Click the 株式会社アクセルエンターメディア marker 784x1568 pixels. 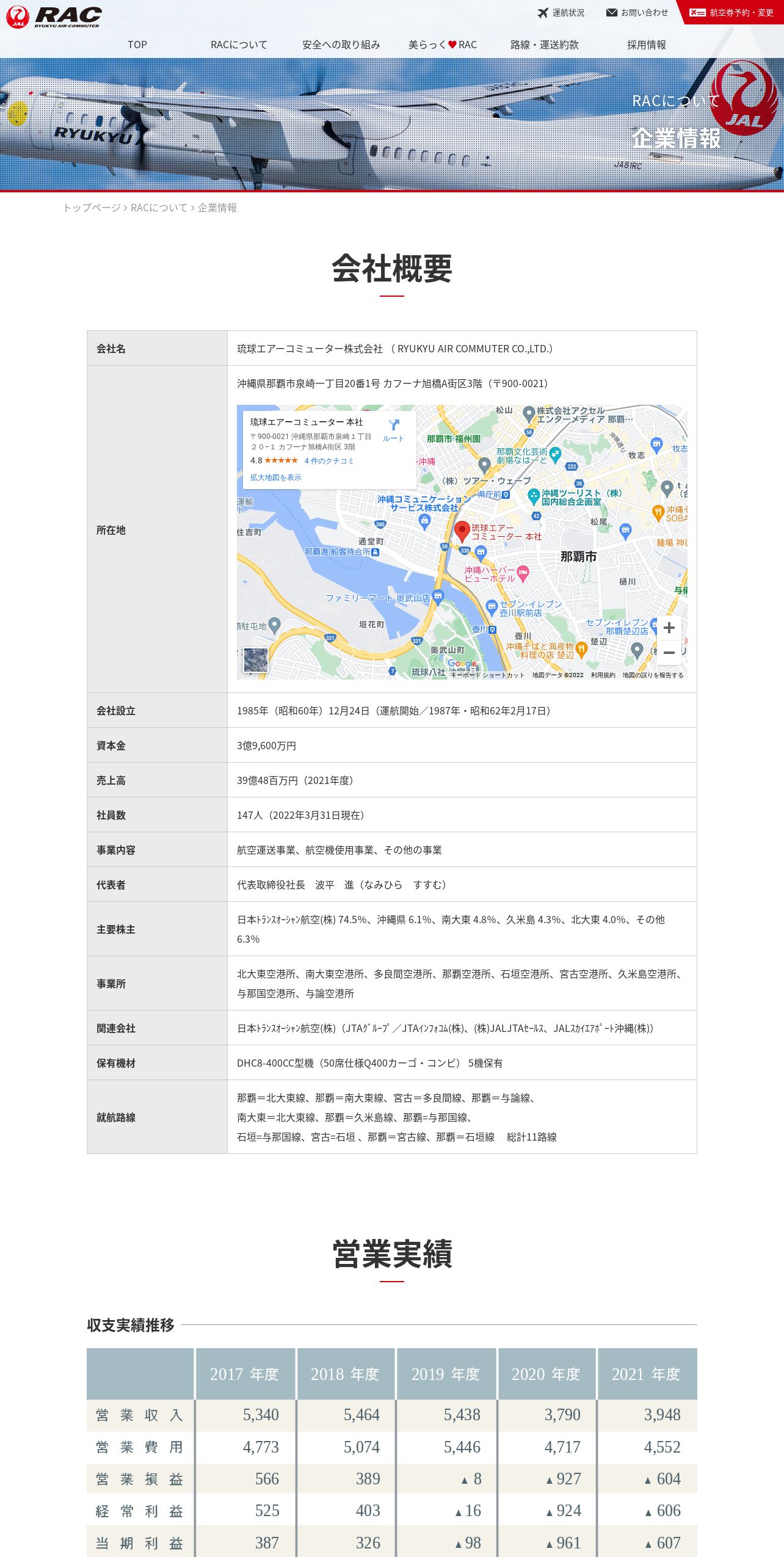click(x=529, y=414)
